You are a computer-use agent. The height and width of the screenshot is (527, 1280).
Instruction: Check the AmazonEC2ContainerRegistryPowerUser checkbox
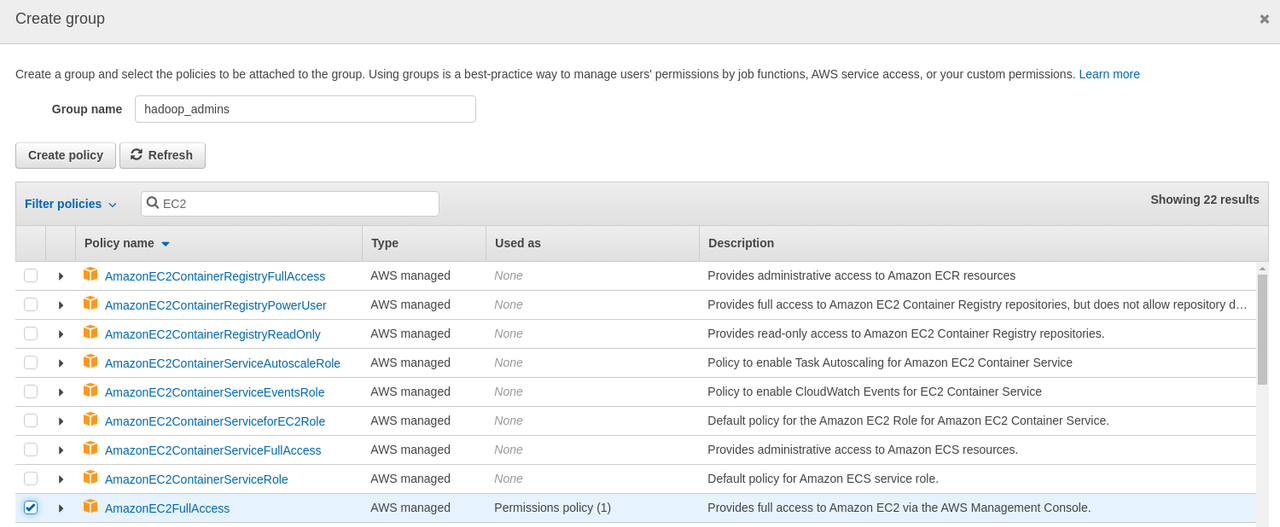pyautogui.click(x=31, y=304)
